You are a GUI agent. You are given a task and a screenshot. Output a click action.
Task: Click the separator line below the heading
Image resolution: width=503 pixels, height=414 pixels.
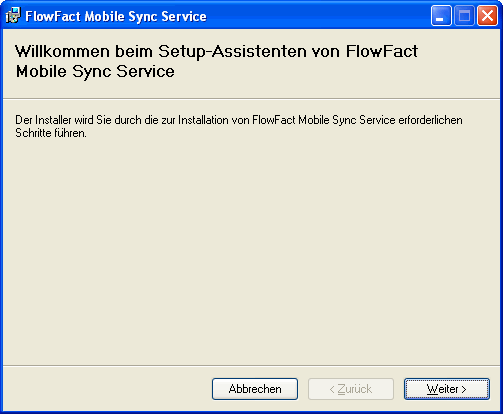click(x=251, y=99)
